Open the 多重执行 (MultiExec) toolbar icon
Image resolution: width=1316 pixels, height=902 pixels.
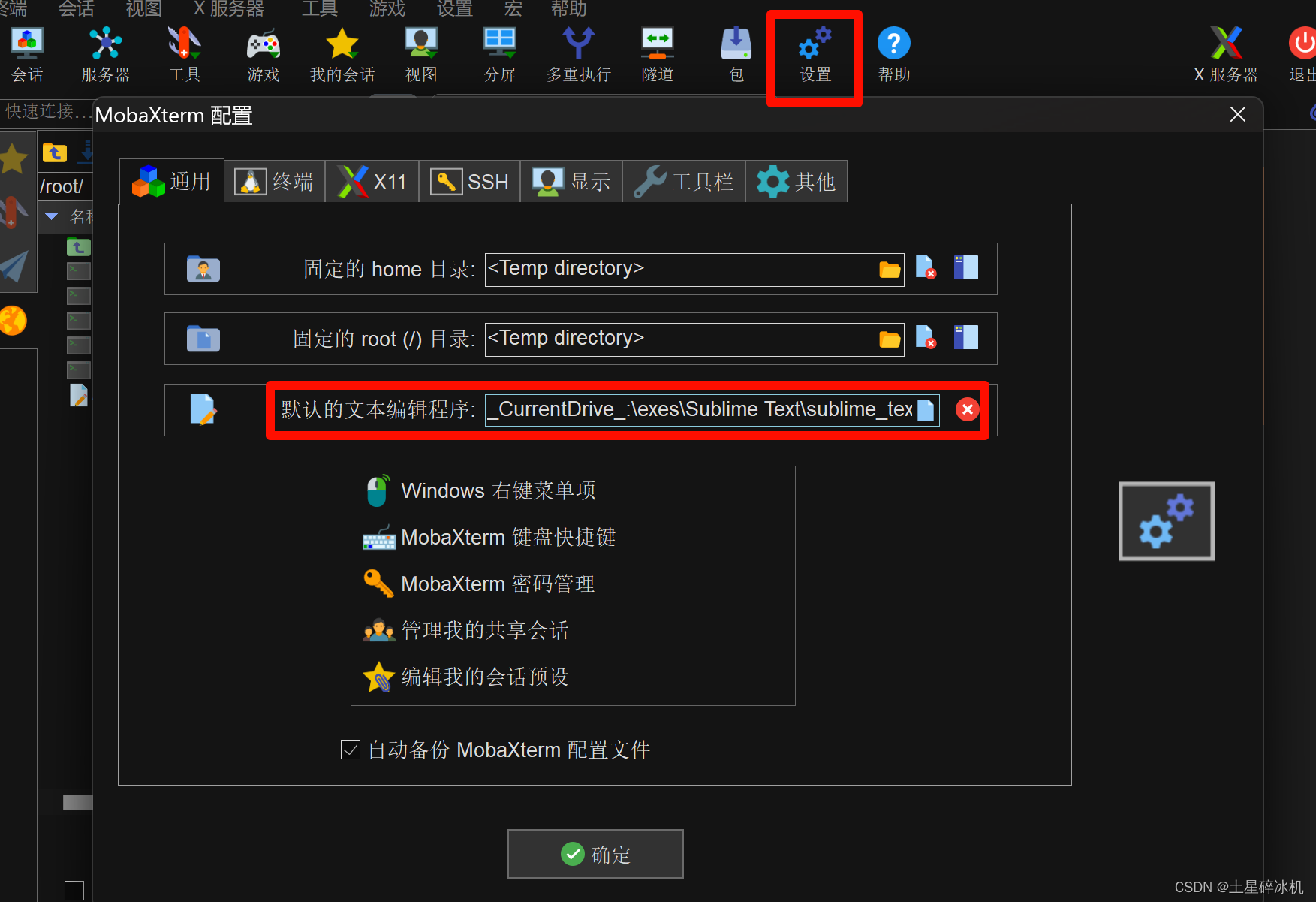tap(579, 54)
